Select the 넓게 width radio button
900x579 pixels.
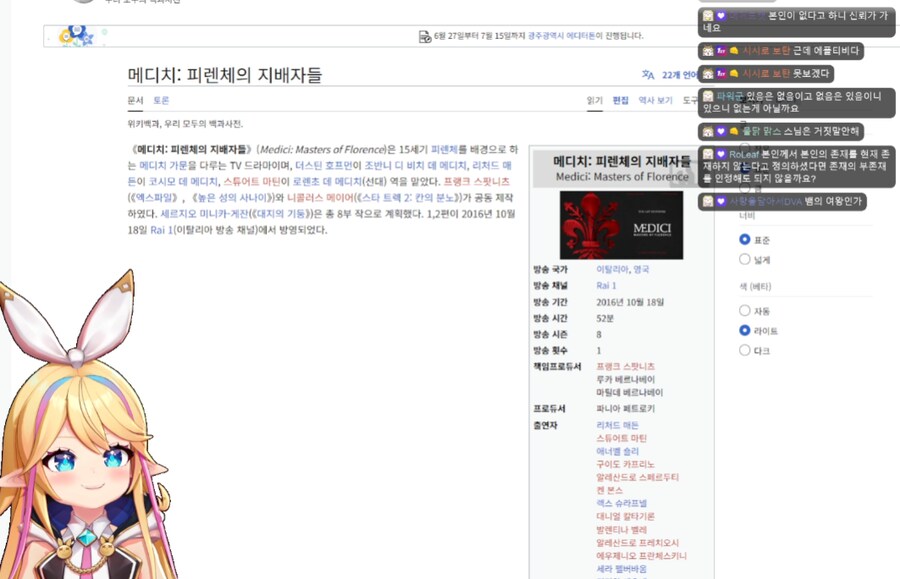(744, 259)
